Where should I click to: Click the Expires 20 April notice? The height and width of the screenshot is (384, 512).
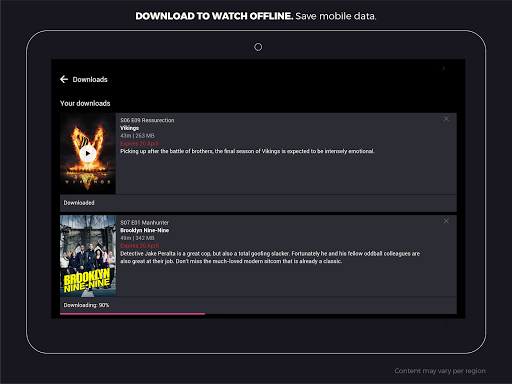[x=139, y=144]
